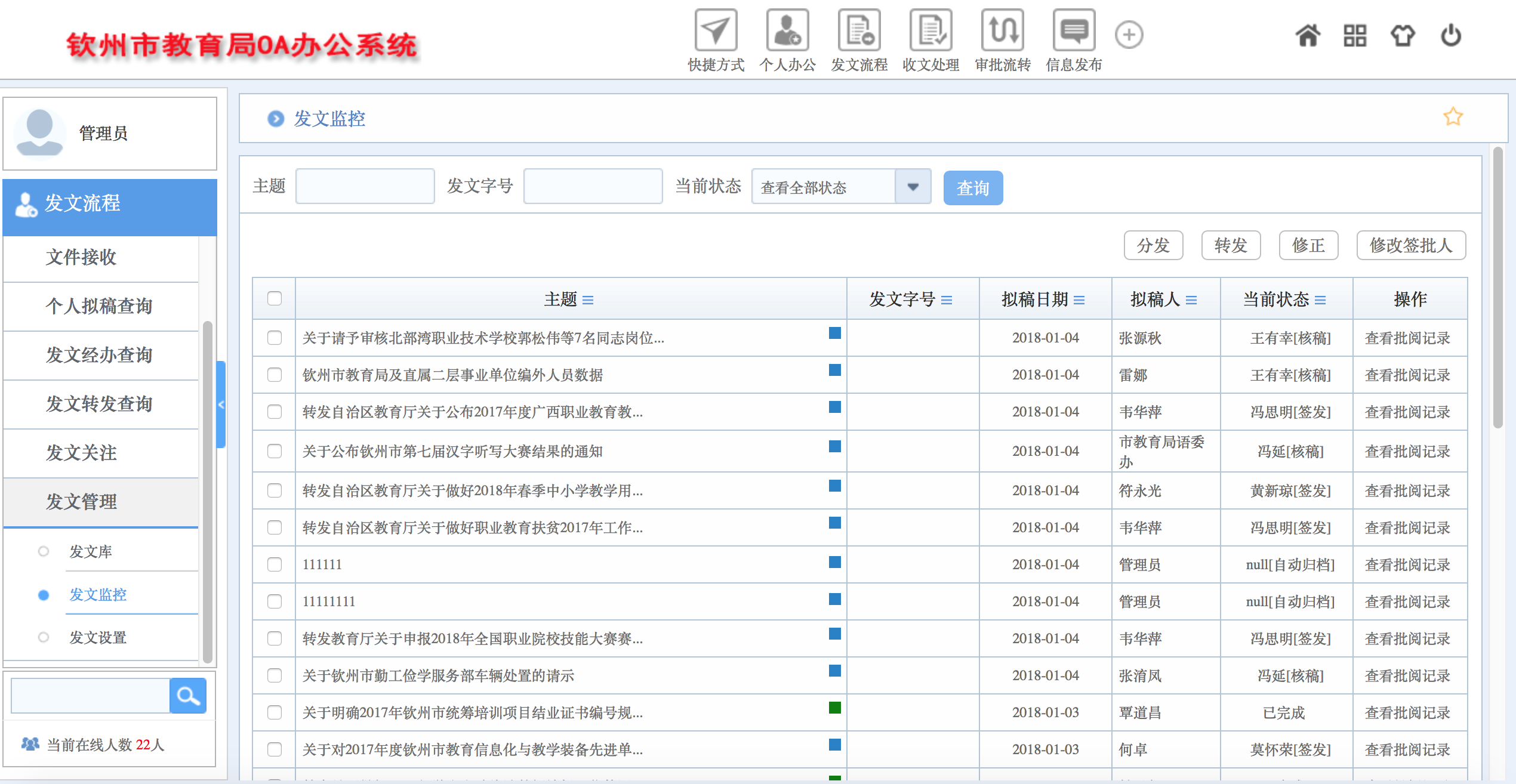The height and width of the screenshot is (784, 1516).
Task: Check the row 钦州市教育局及直属二层事业单位编外人员数据
Action: 275,375
